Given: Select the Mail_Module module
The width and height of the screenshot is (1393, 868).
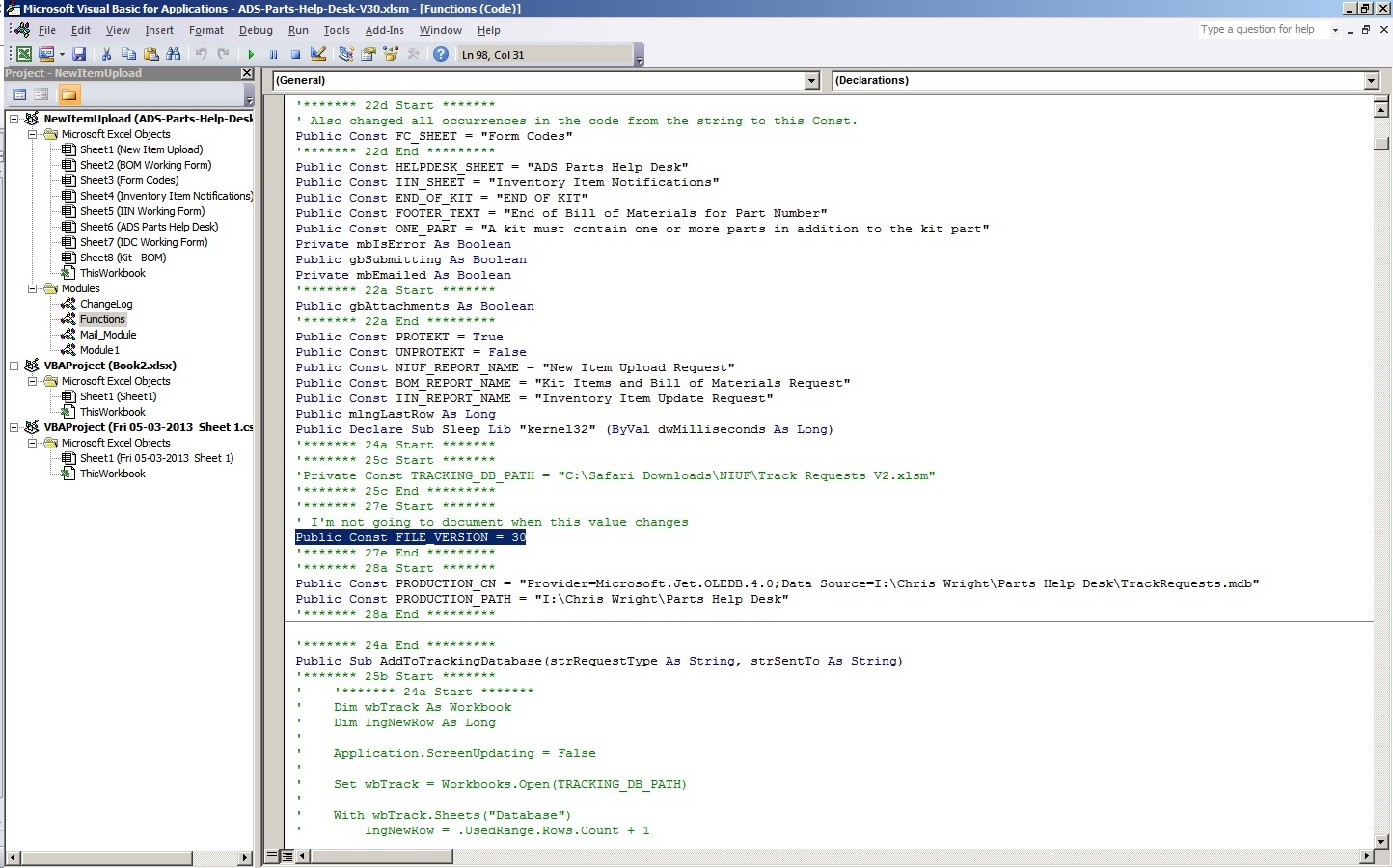Looking at the screenshot, I should tap(108, 335).
